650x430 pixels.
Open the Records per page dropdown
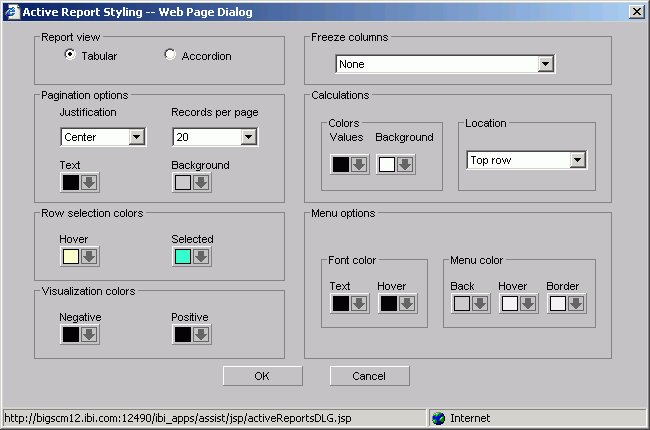pyautogui.click(x=248, y=137)
